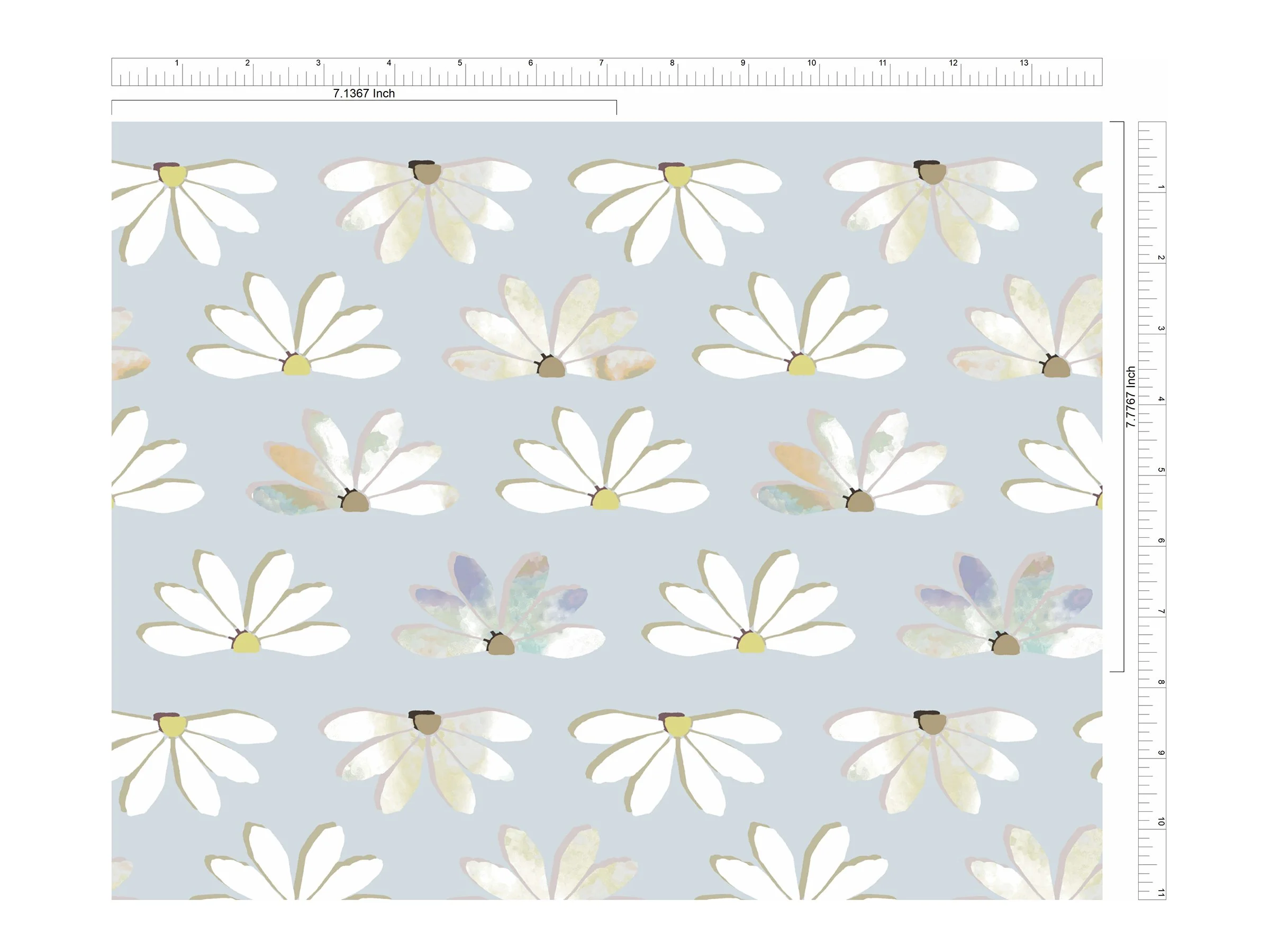Click number 11 on the right vertical ruler
Screen dimensions: 1270x952
coord(1160,892)
